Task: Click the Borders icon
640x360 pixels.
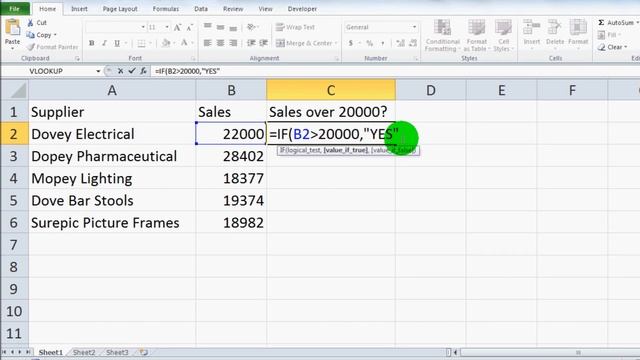Action: coord(141,43)
